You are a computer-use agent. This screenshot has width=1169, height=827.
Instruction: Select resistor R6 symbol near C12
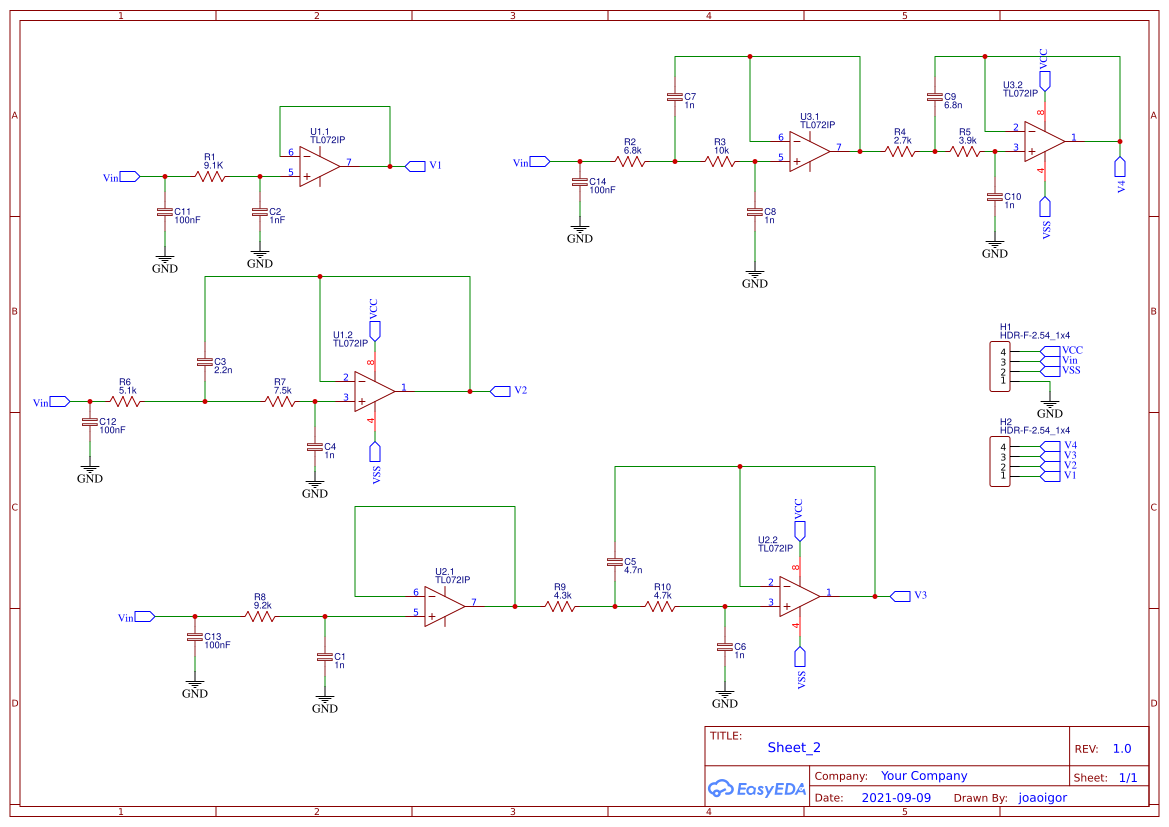click(x=125, y=401)
